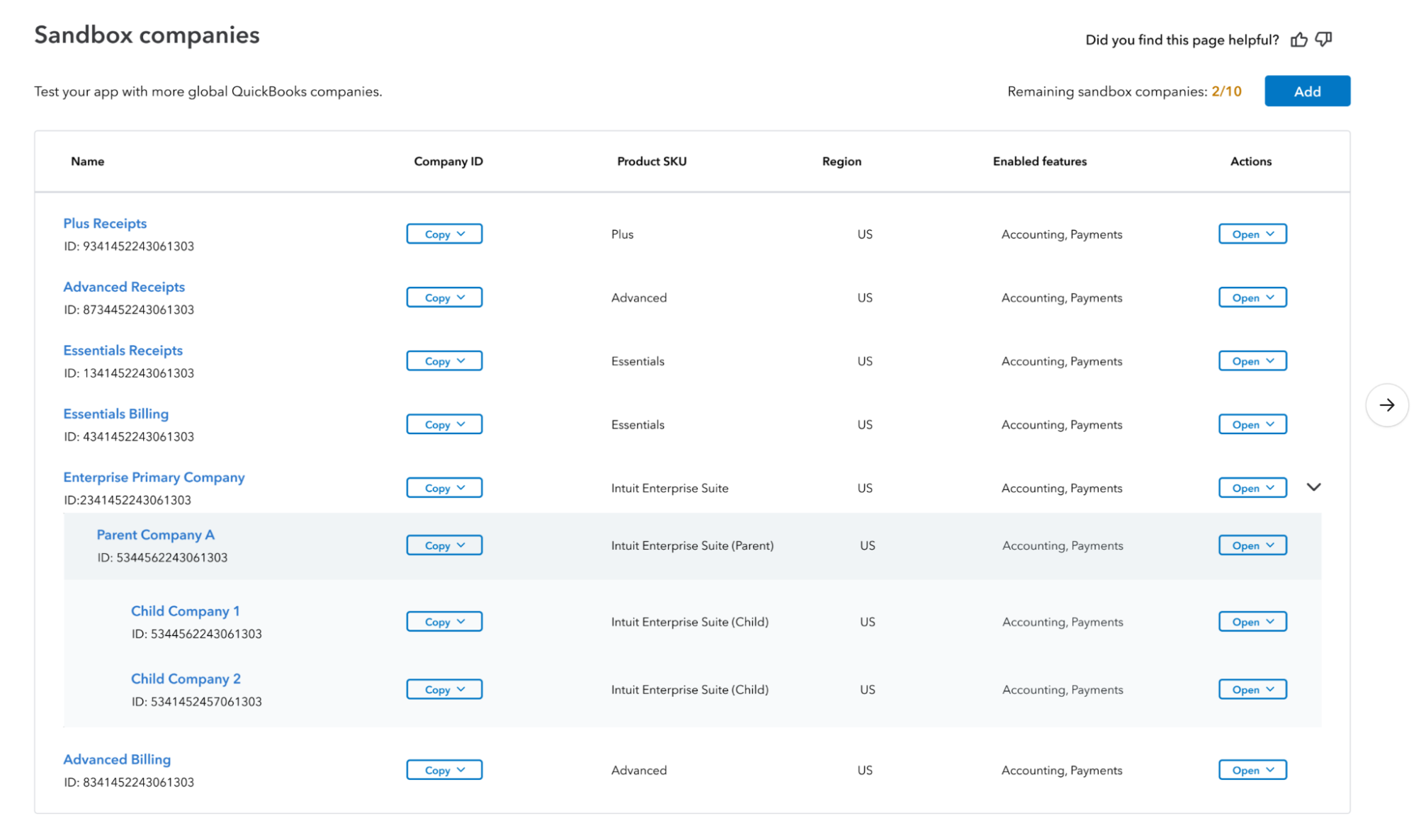Click Open button for Advanced Receipts
1416x840 pixels.
coord(1252,297)
